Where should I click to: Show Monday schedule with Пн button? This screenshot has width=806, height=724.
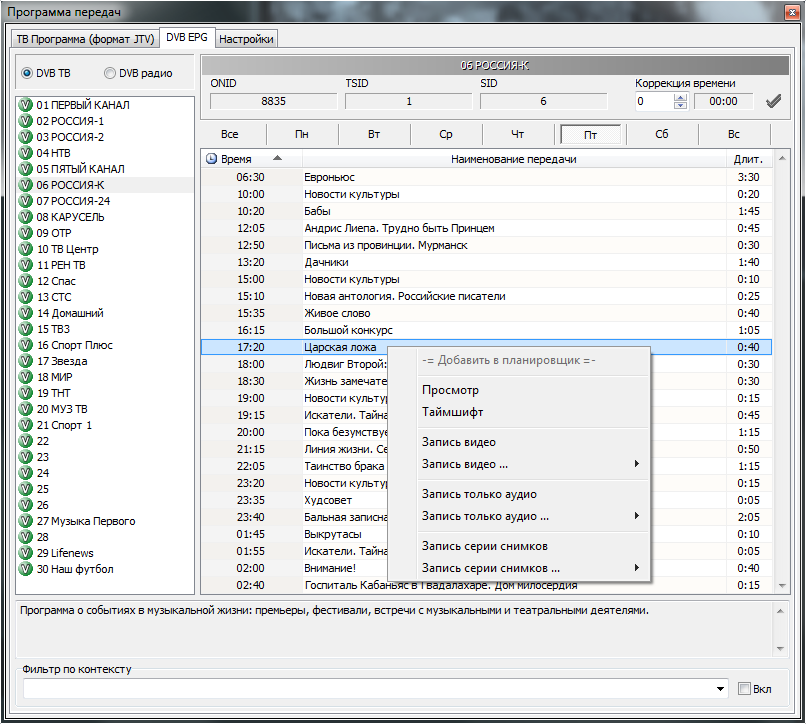(302, 134)
